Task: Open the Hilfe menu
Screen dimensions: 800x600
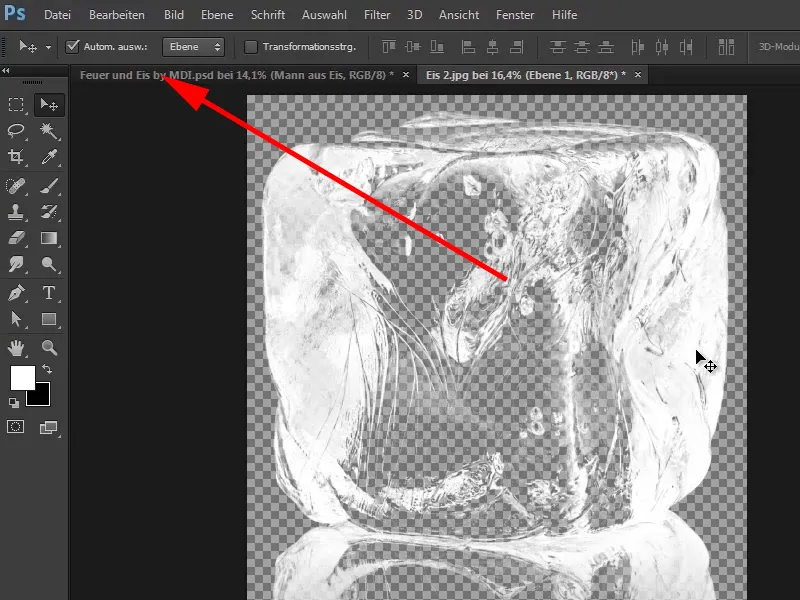Action: click(x=564, y=15)
